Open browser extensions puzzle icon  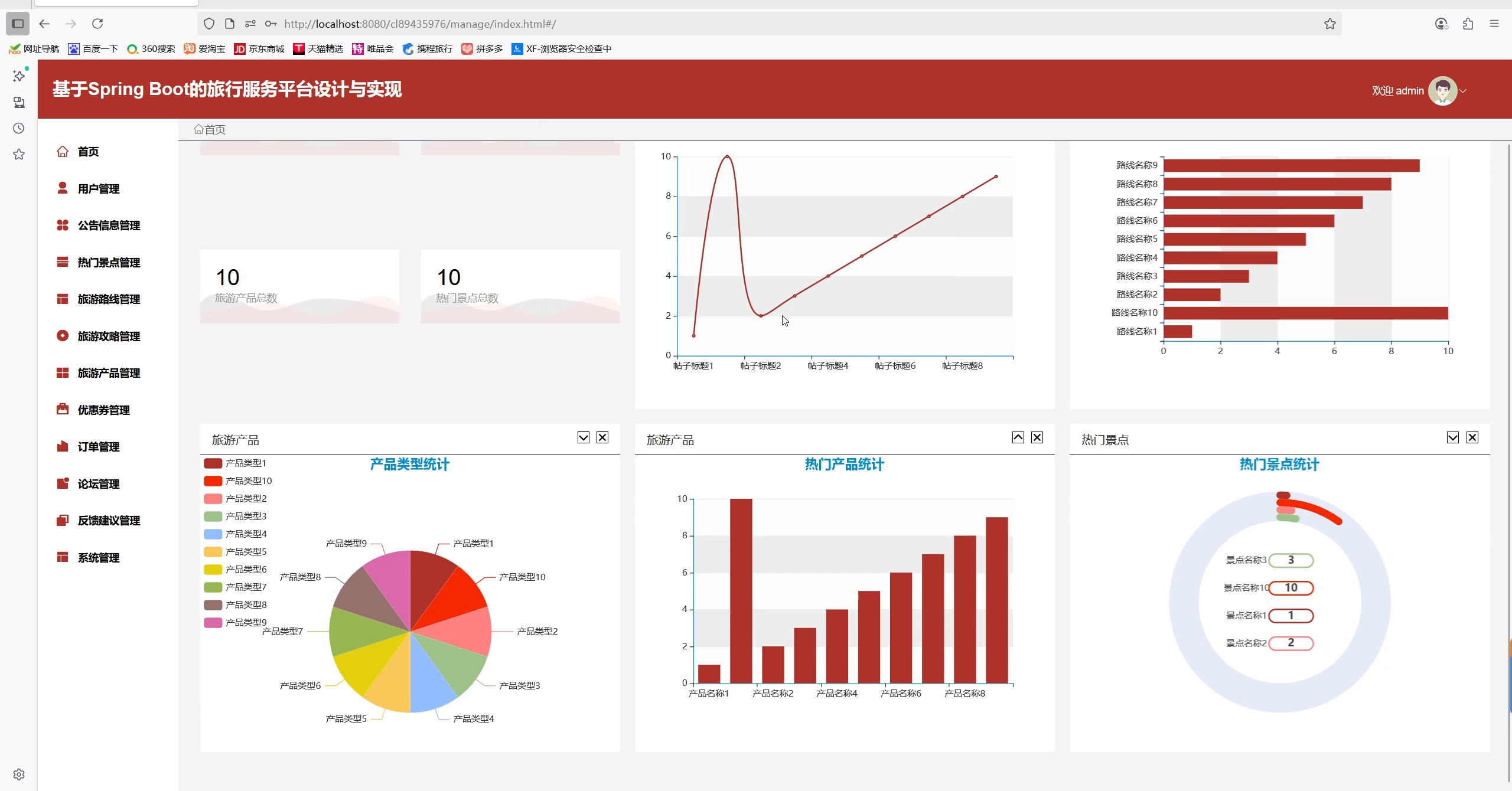coord(1468,24)
